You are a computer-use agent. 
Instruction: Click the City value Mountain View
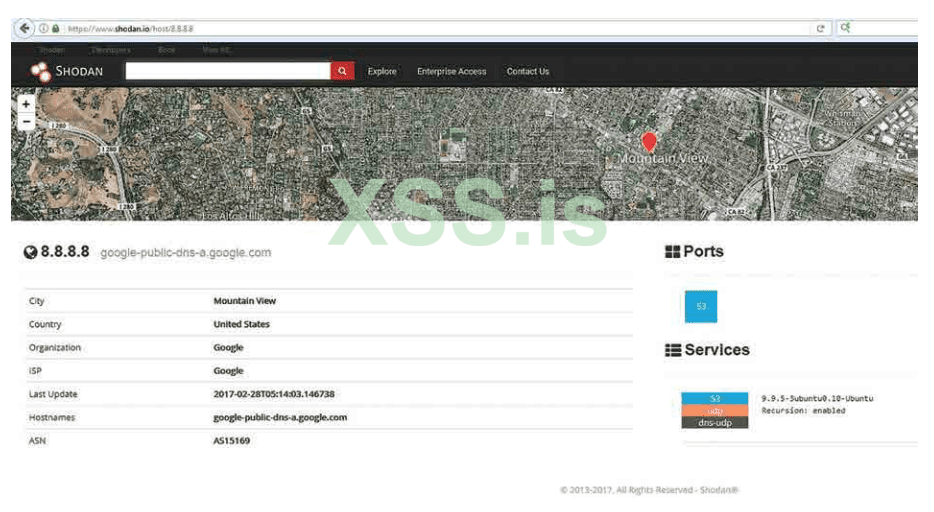[x=244, y=301]
